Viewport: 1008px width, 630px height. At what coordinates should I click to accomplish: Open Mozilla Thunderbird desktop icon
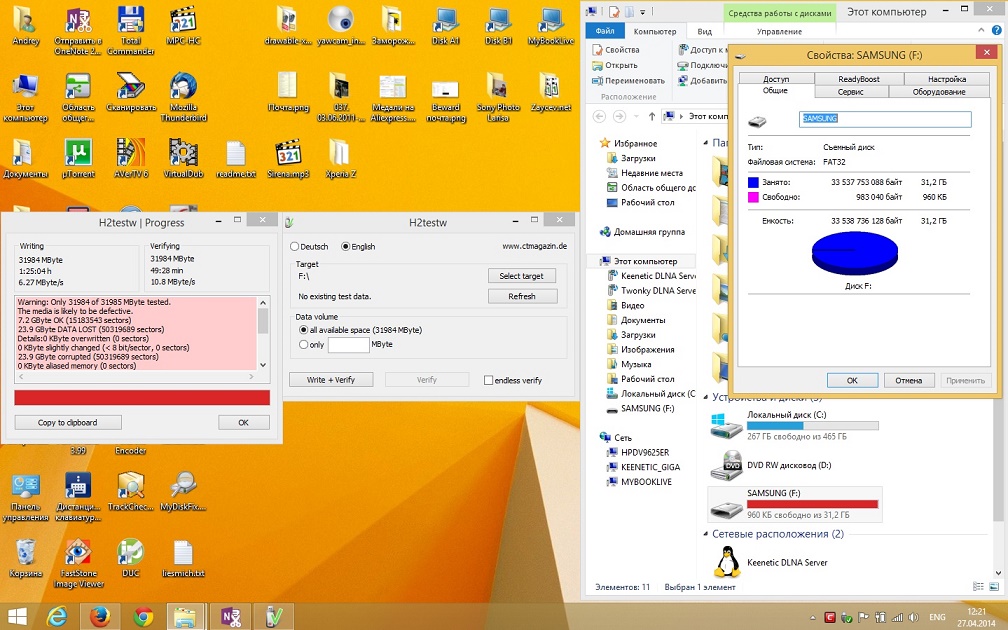(x=183, y=96)
